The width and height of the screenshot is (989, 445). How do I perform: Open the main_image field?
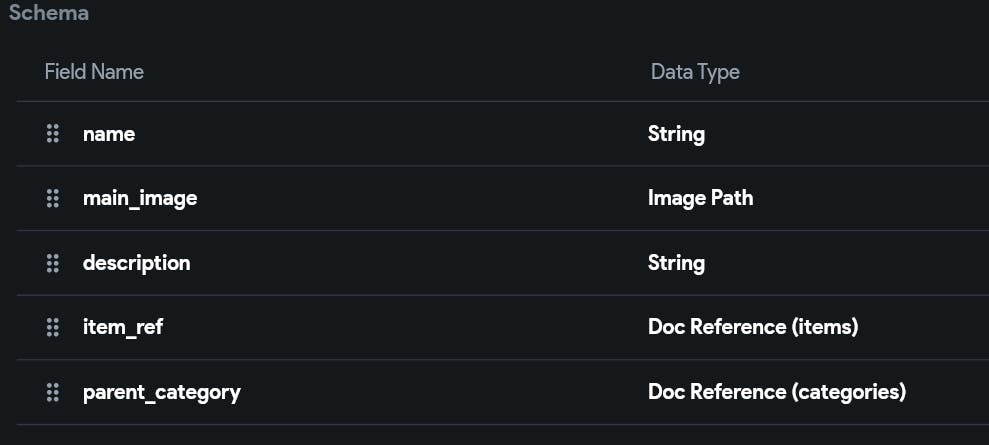[140, 198]
